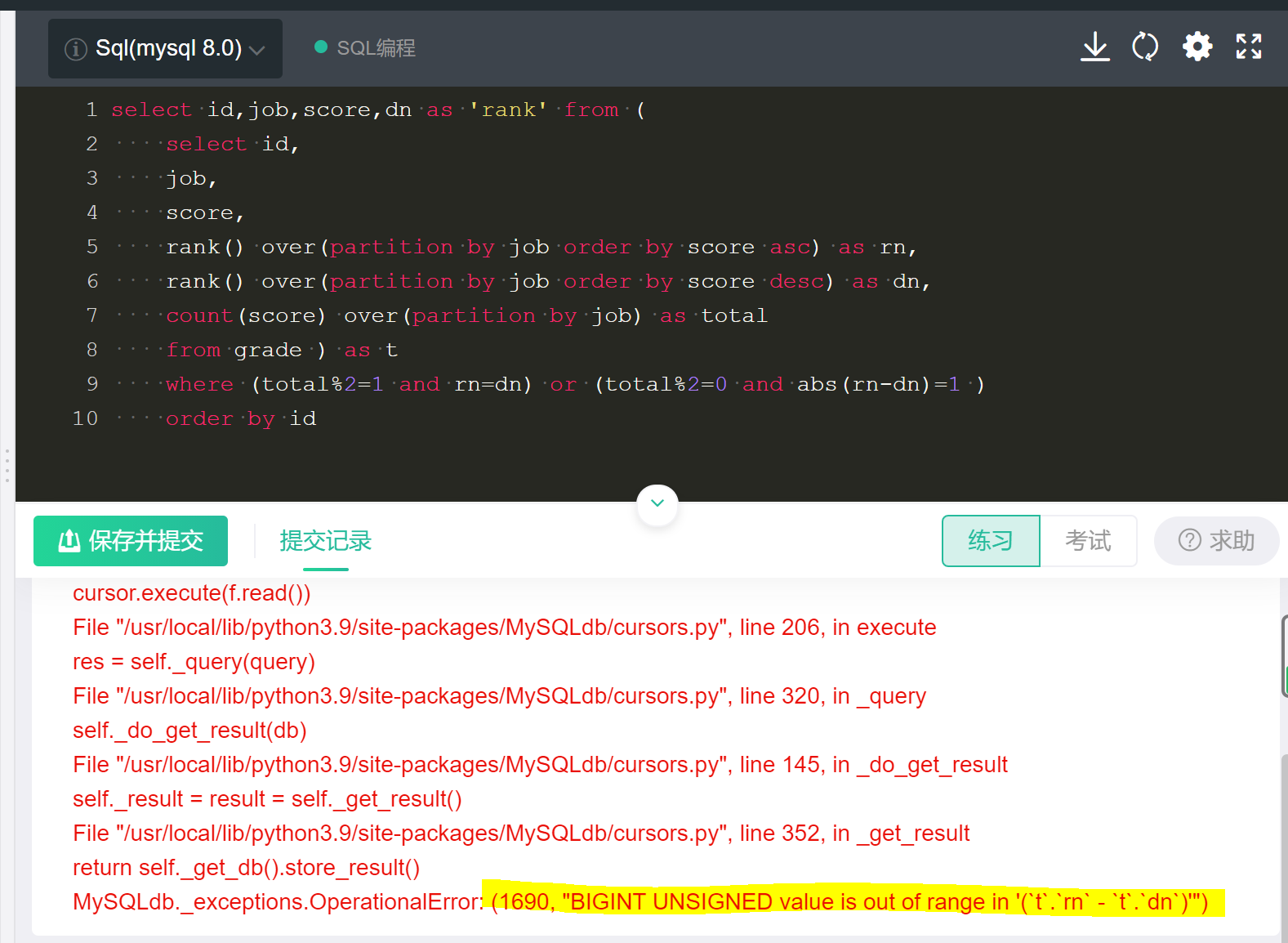
Task: Open the Sql(mysql 8.0) language dropdown
Action: (x=165, y=49)
